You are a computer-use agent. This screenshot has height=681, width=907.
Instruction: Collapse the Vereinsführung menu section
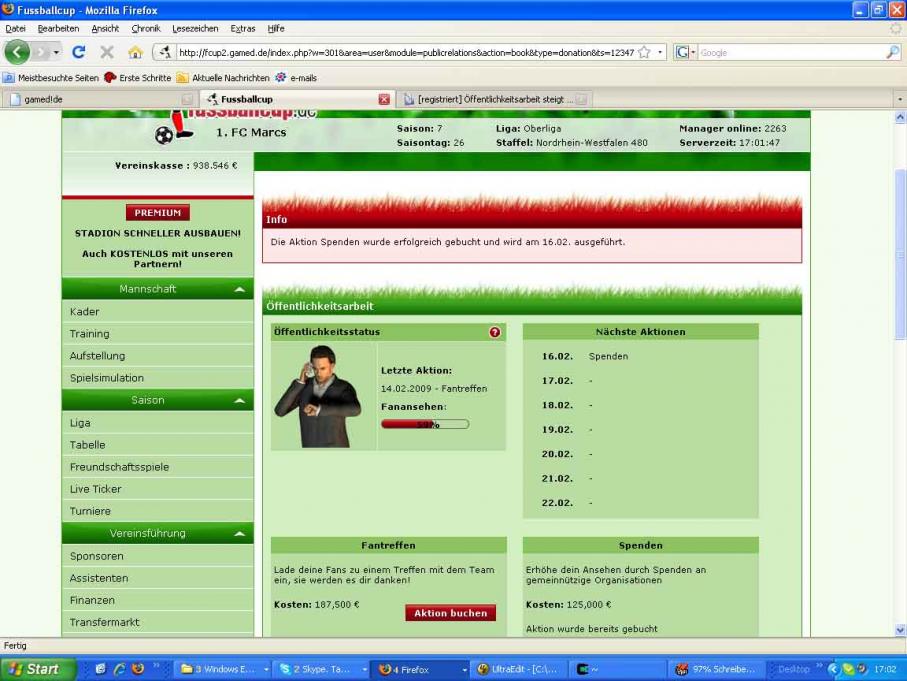(238, 534)
